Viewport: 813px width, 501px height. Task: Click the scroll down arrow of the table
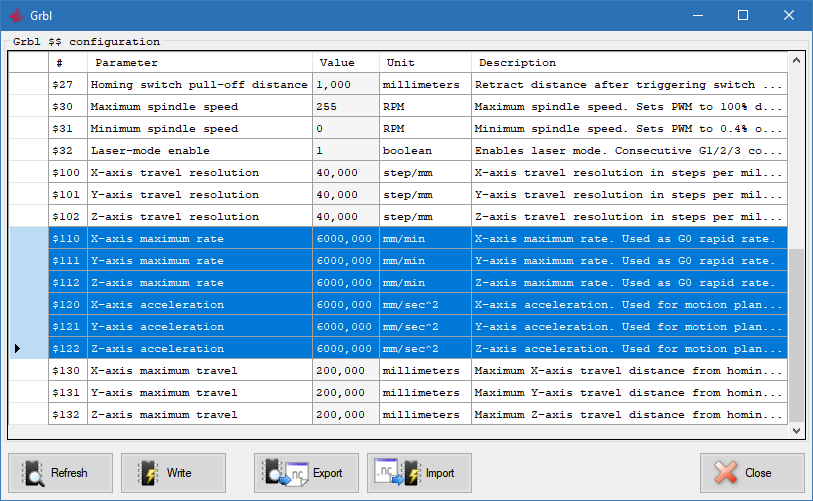[x=796, y=431]
